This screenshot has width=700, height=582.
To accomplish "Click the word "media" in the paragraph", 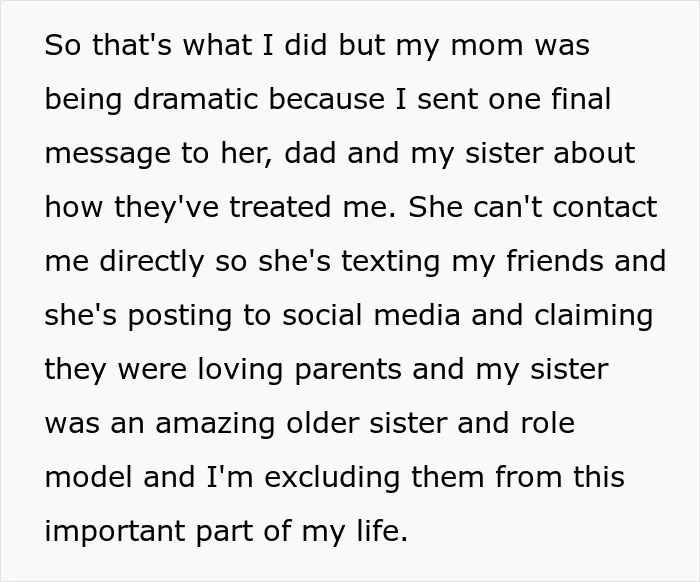I will (x=417, y=315).
